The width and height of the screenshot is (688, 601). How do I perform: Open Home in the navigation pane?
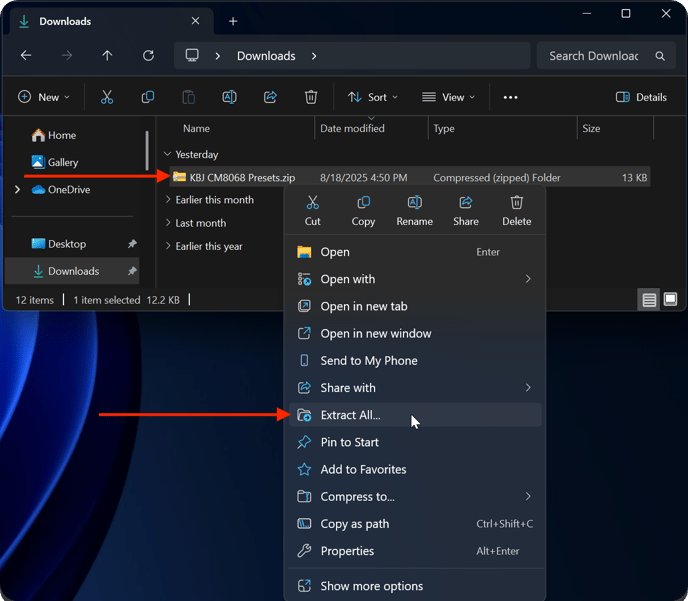tap(54, 135)
